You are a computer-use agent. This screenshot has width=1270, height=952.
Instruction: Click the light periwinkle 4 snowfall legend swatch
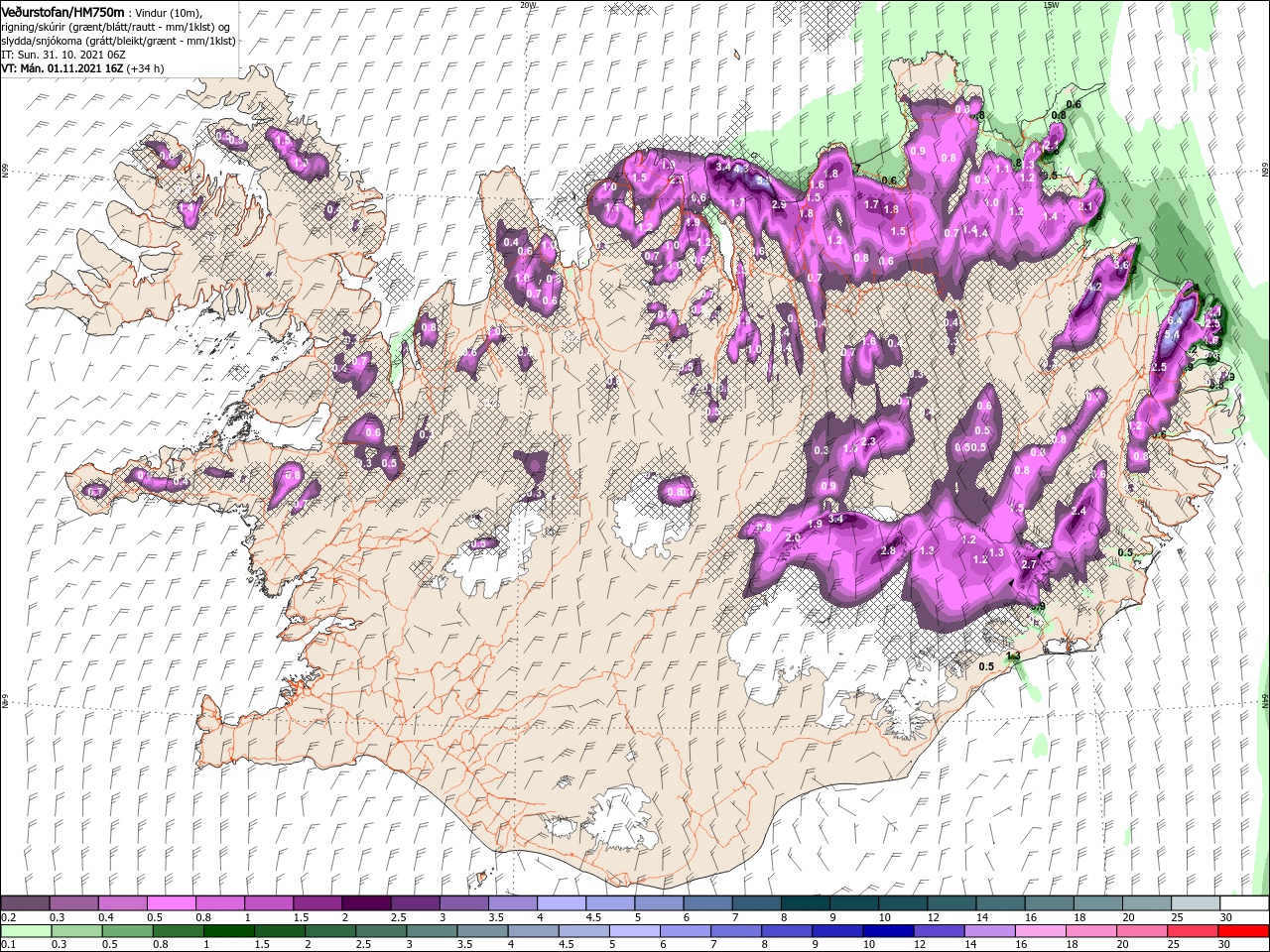point(561,903)
